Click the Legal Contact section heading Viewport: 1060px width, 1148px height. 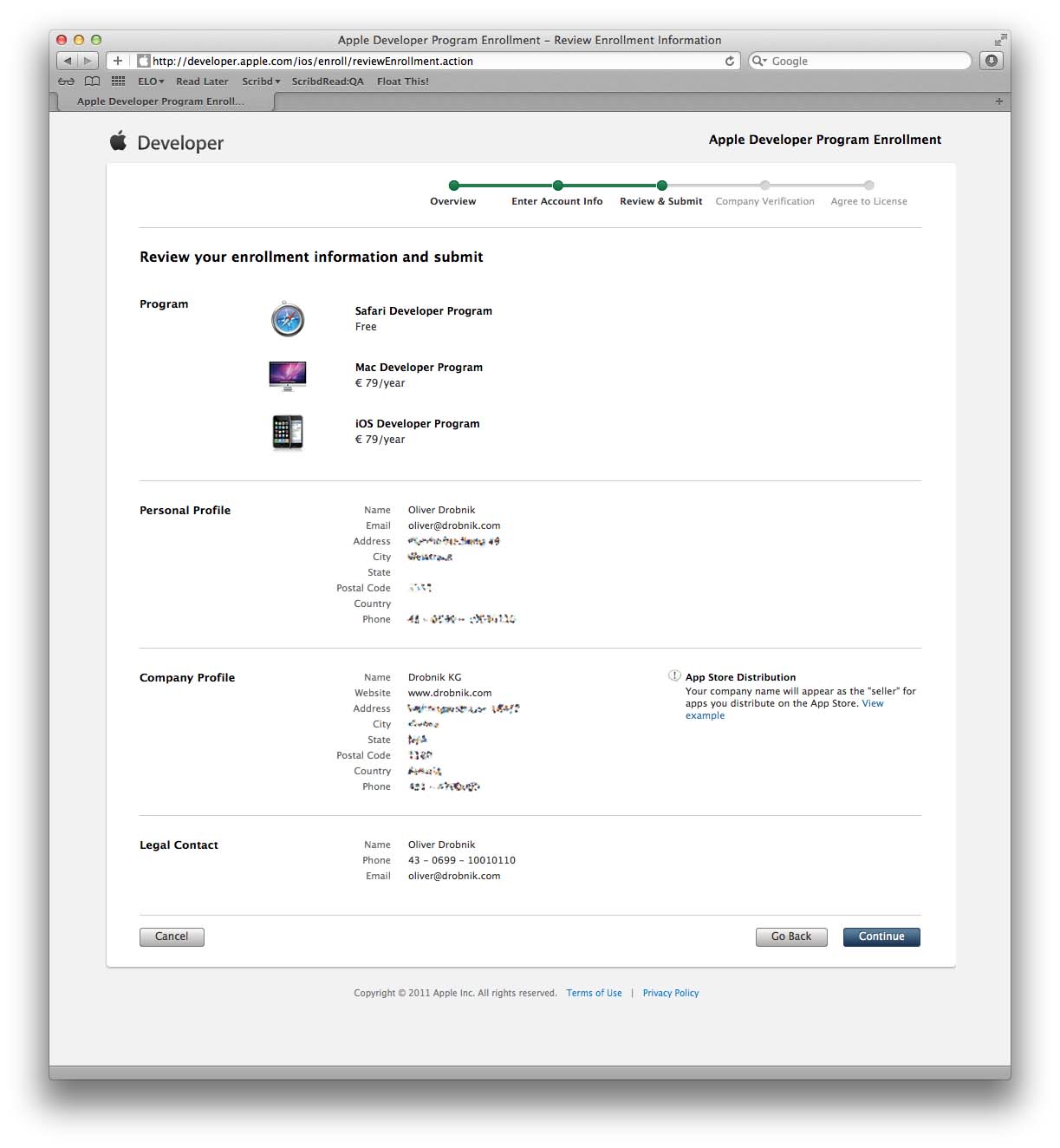click(x=179, y=845)
